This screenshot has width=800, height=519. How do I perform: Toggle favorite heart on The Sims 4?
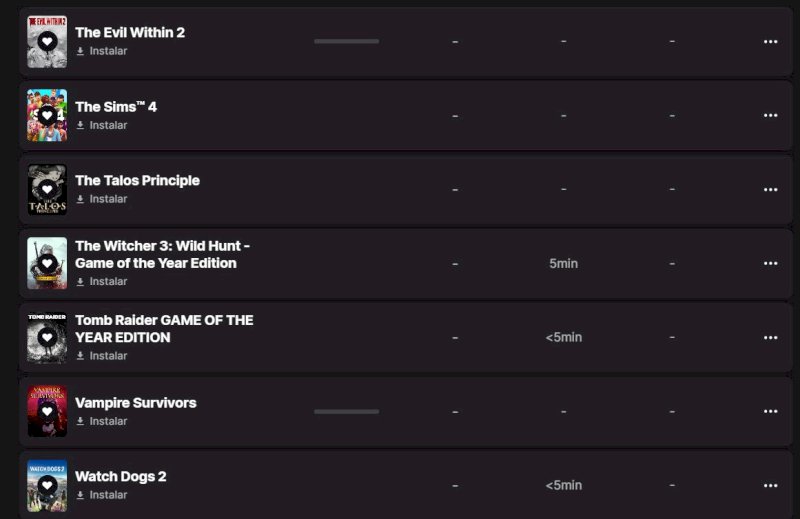[x=47, y=116]
